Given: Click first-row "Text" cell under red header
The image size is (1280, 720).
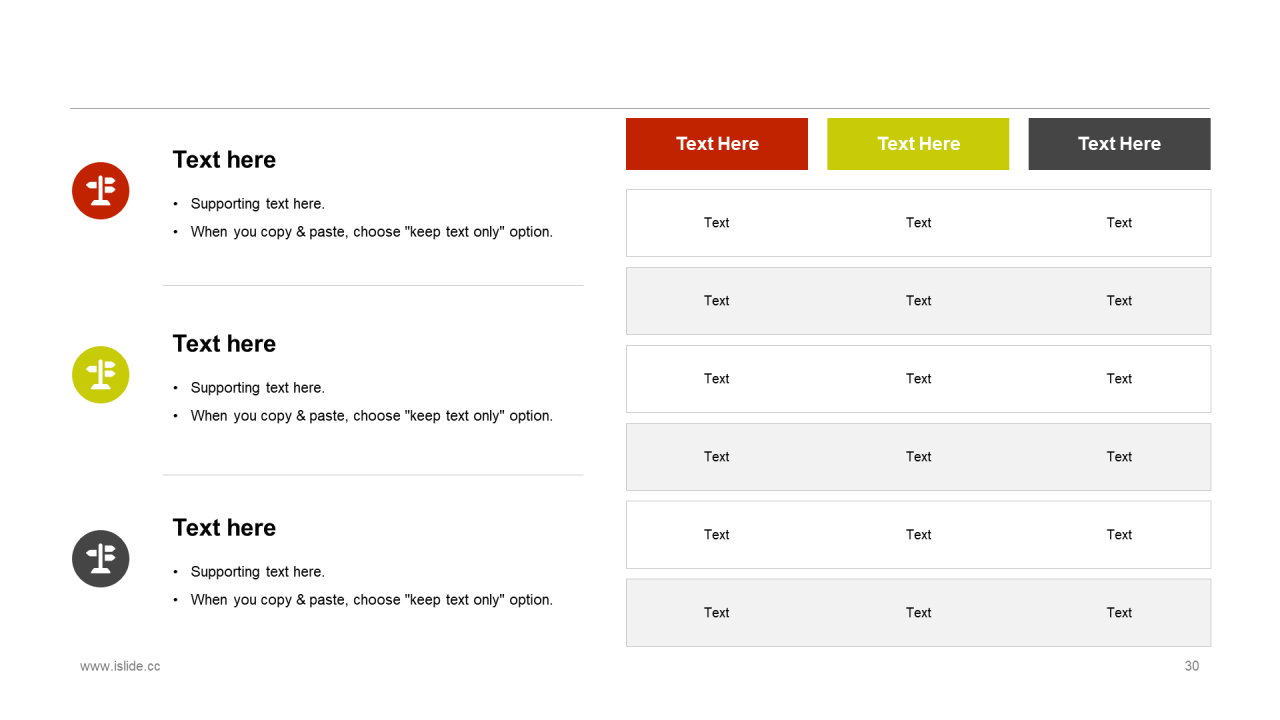Looking at the screenshot, I should click(x=717, y=223).
